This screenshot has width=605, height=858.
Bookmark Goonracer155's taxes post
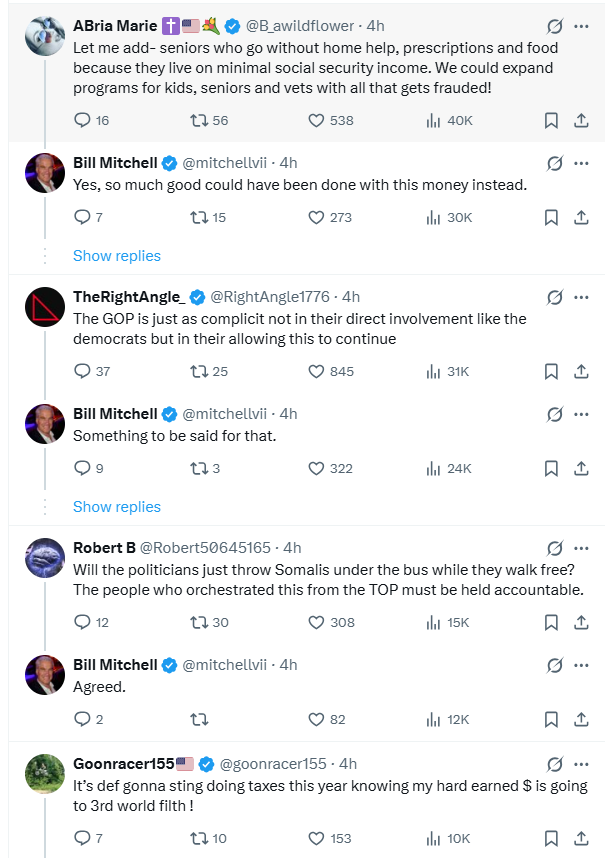550,838
